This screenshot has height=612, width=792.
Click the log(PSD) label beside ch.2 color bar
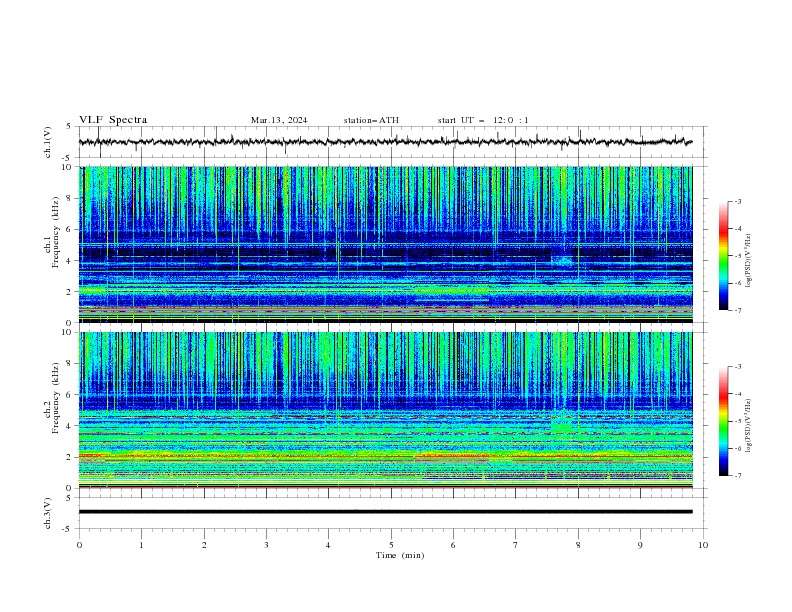click(x=749, y=426)
